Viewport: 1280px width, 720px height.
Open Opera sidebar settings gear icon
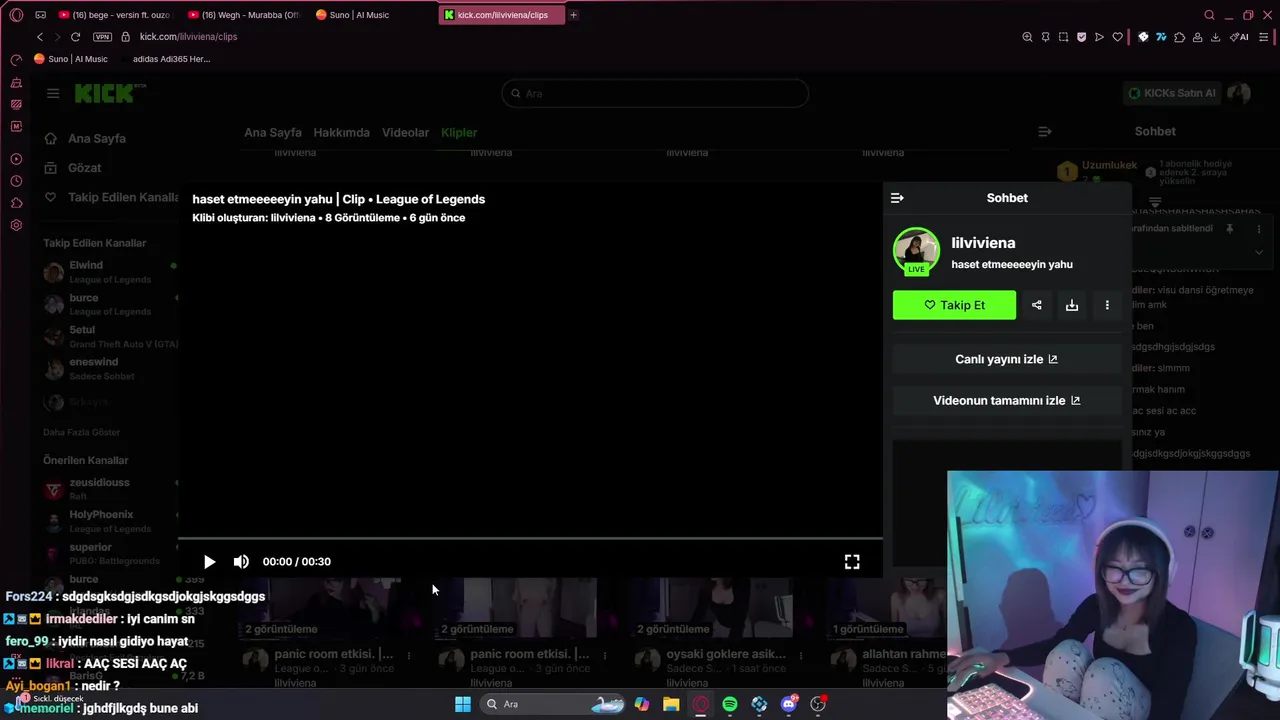pyautogui.click(x=16, y=225)
